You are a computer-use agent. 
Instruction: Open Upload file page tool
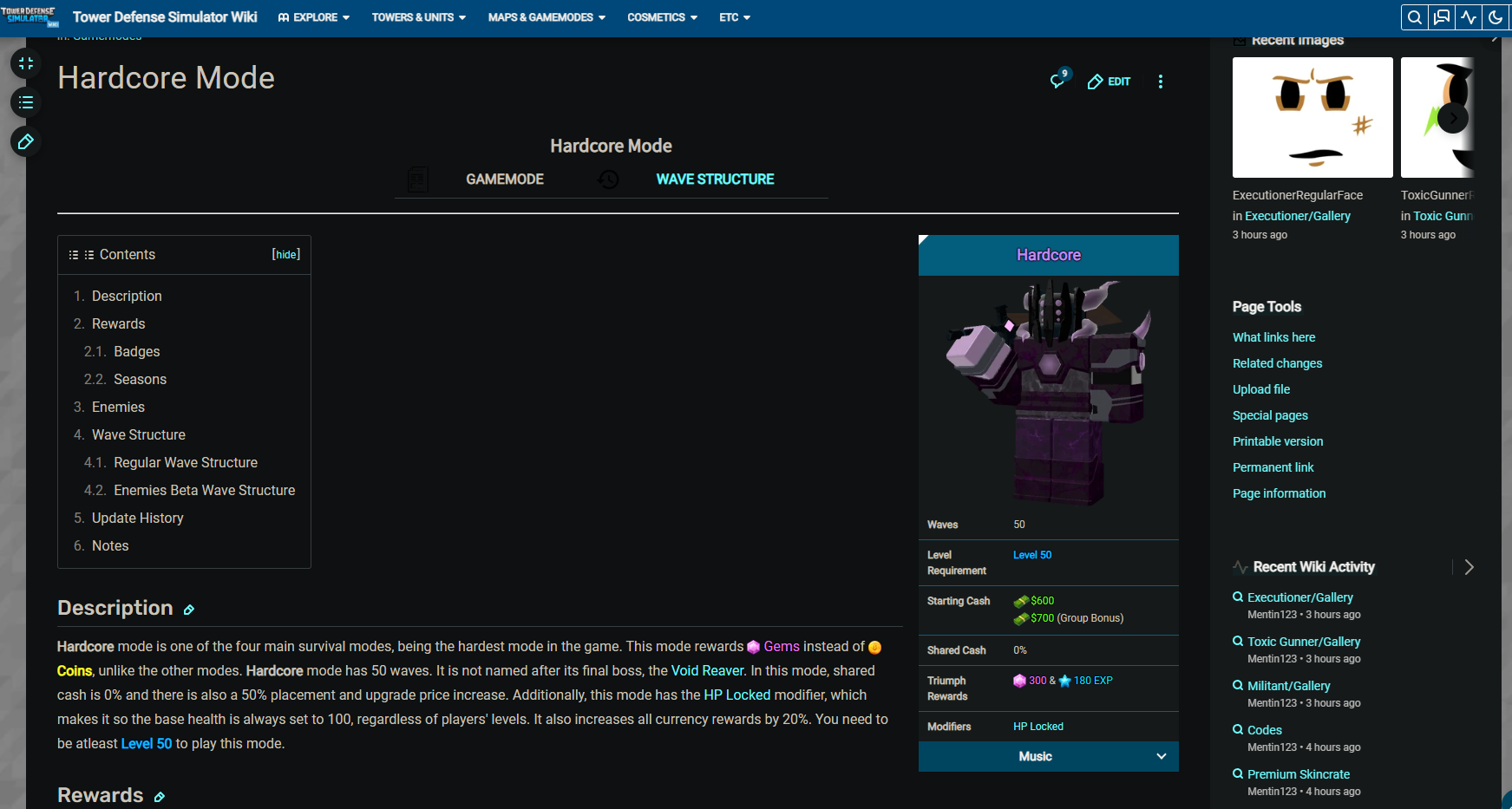1261,389
